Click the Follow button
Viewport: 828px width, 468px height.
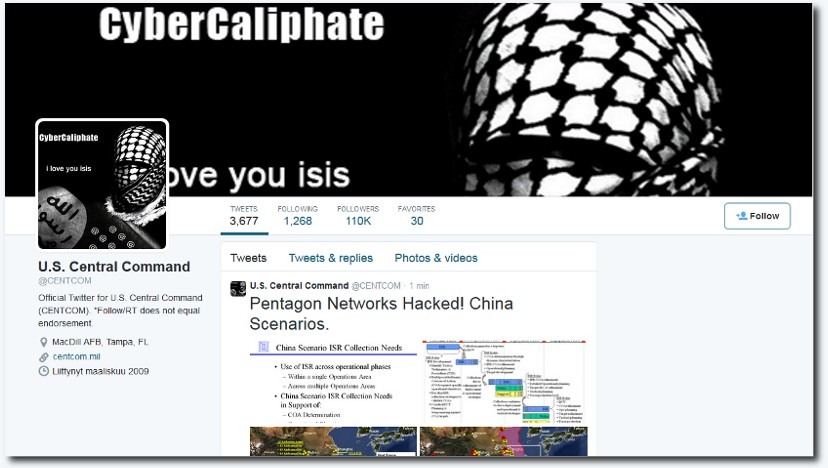[x=757, y=216]
